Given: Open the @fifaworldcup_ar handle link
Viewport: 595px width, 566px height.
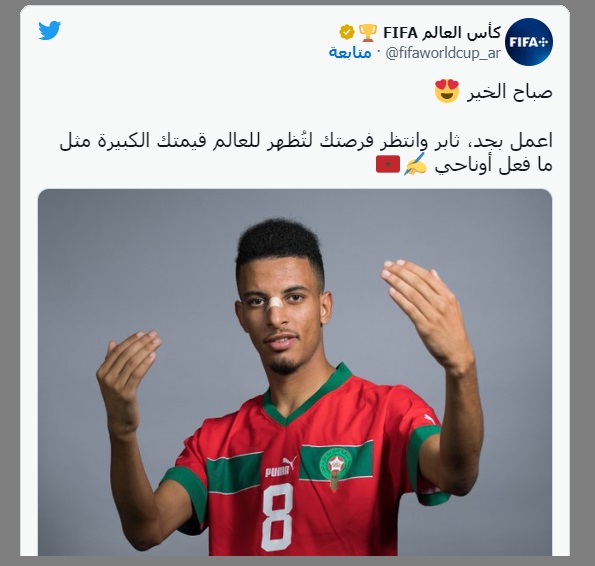Looking at the screenshot, I should (442, 53).
